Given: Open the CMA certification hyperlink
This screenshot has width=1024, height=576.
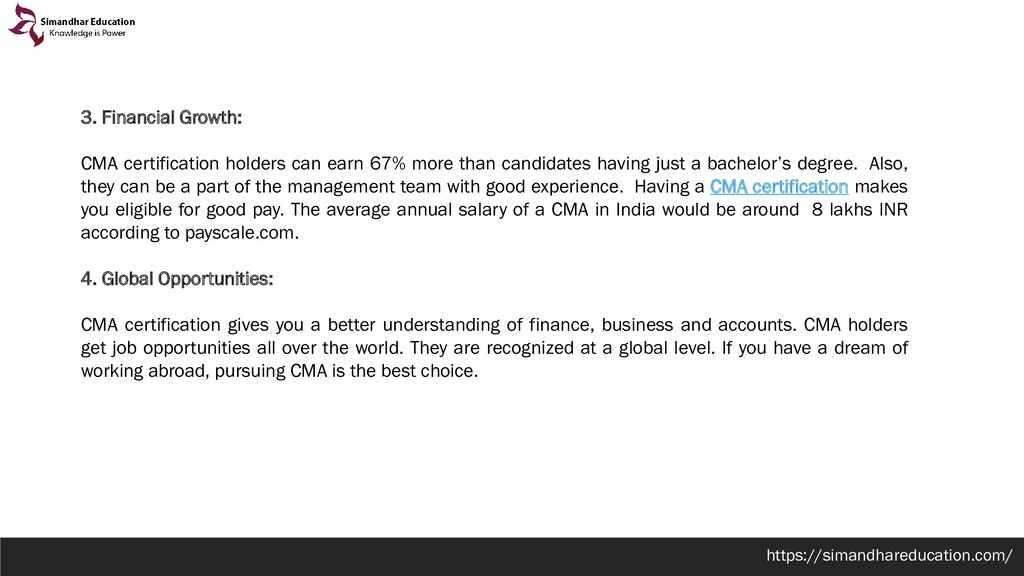Looking at the screenshot, I should click(x=779, y=187).
